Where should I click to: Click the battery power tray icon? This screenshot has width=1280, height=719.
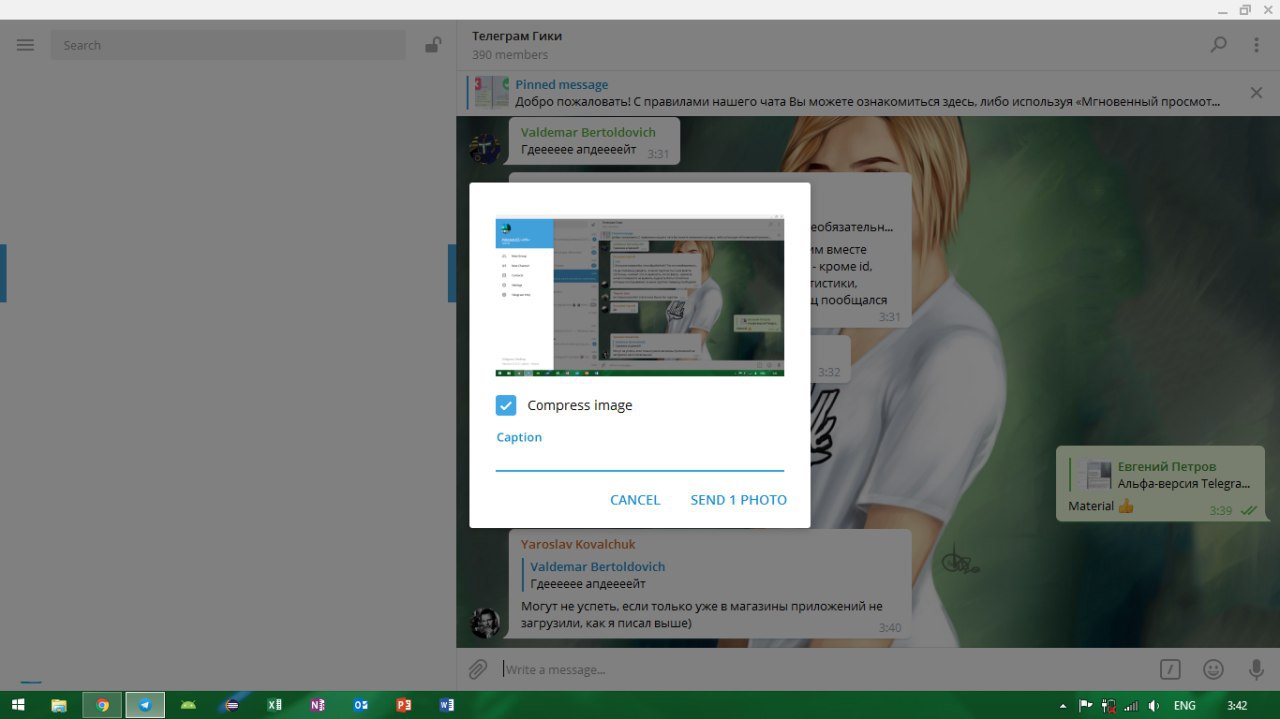click(x=1109, y=705)
